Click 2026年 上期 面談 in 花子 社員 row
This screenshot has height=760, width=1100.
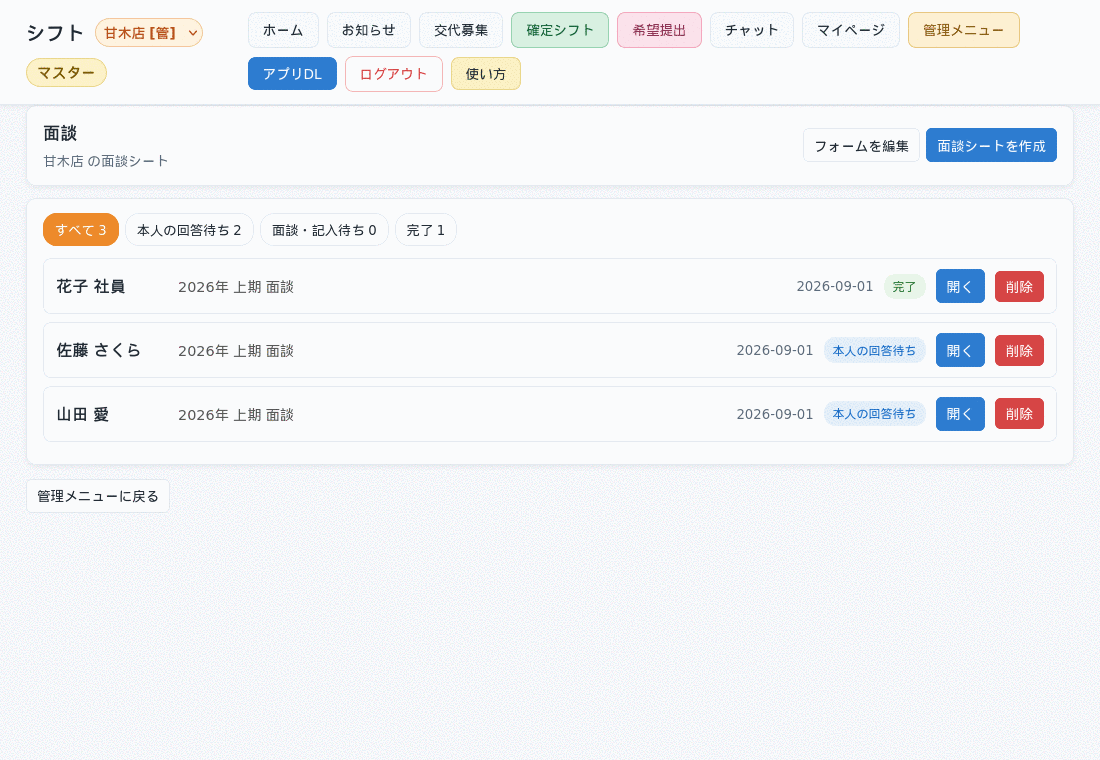[x=236, y=287]
